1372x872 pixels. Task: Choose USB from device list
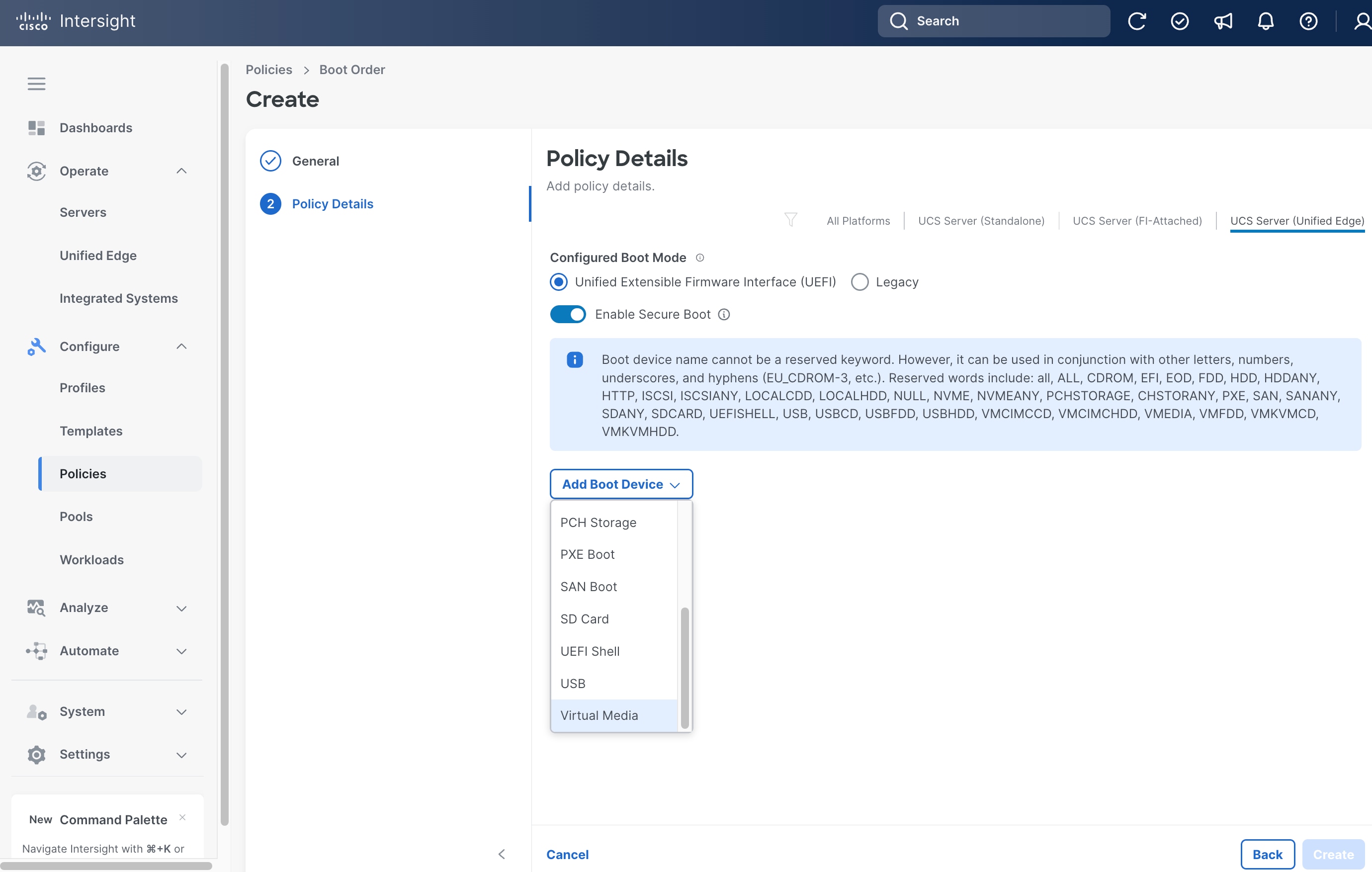click(613, 684)
